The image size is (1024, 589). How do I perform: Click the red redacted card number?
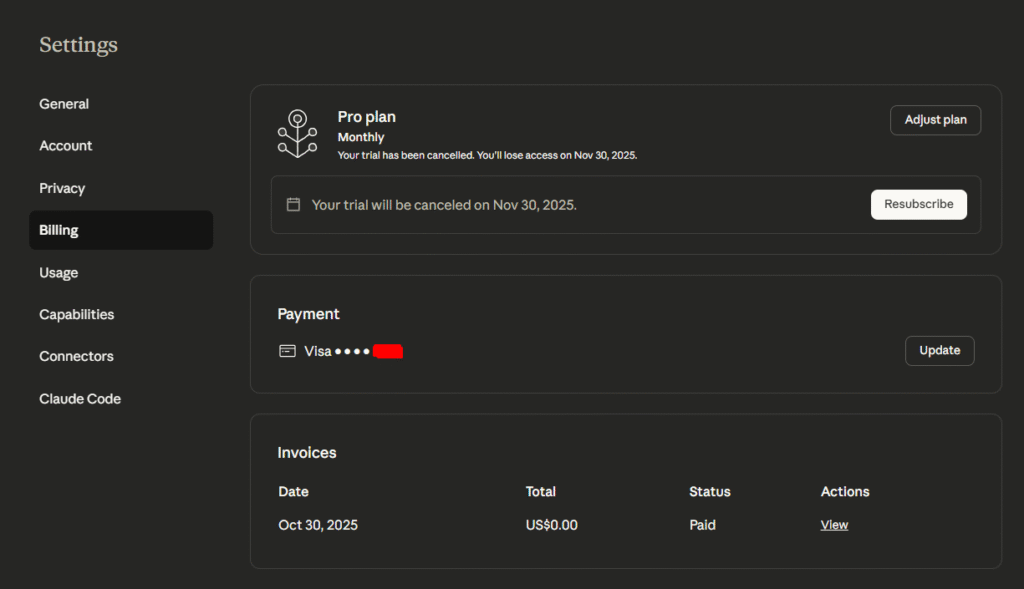388,351
